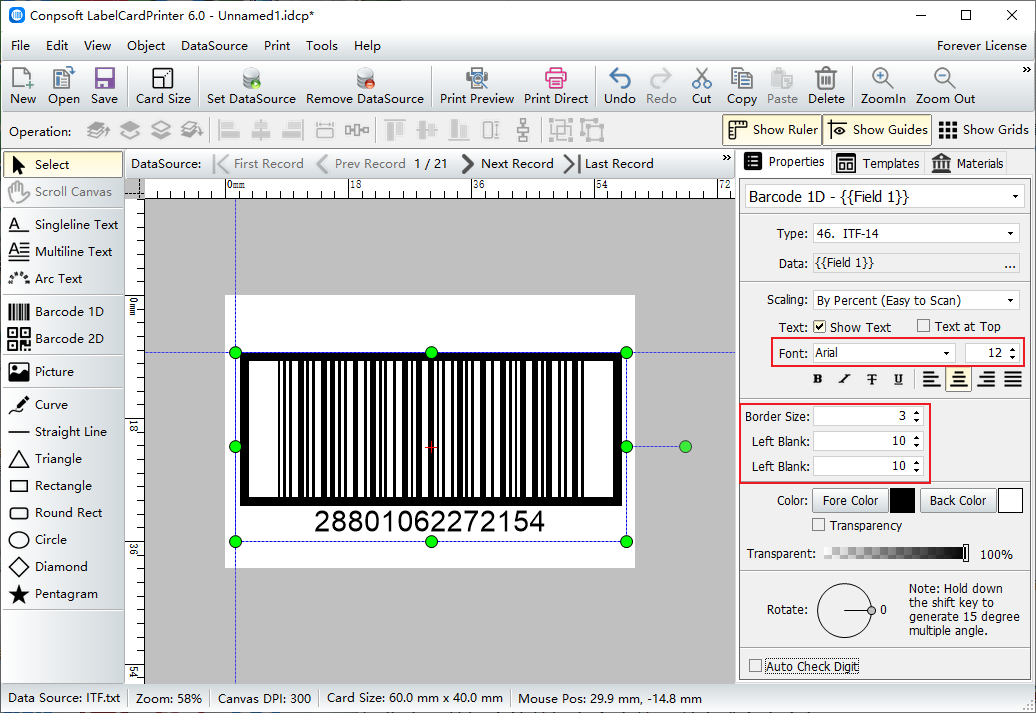
Task: Choose the Round Rect shape tool
Action: (63, 513)
